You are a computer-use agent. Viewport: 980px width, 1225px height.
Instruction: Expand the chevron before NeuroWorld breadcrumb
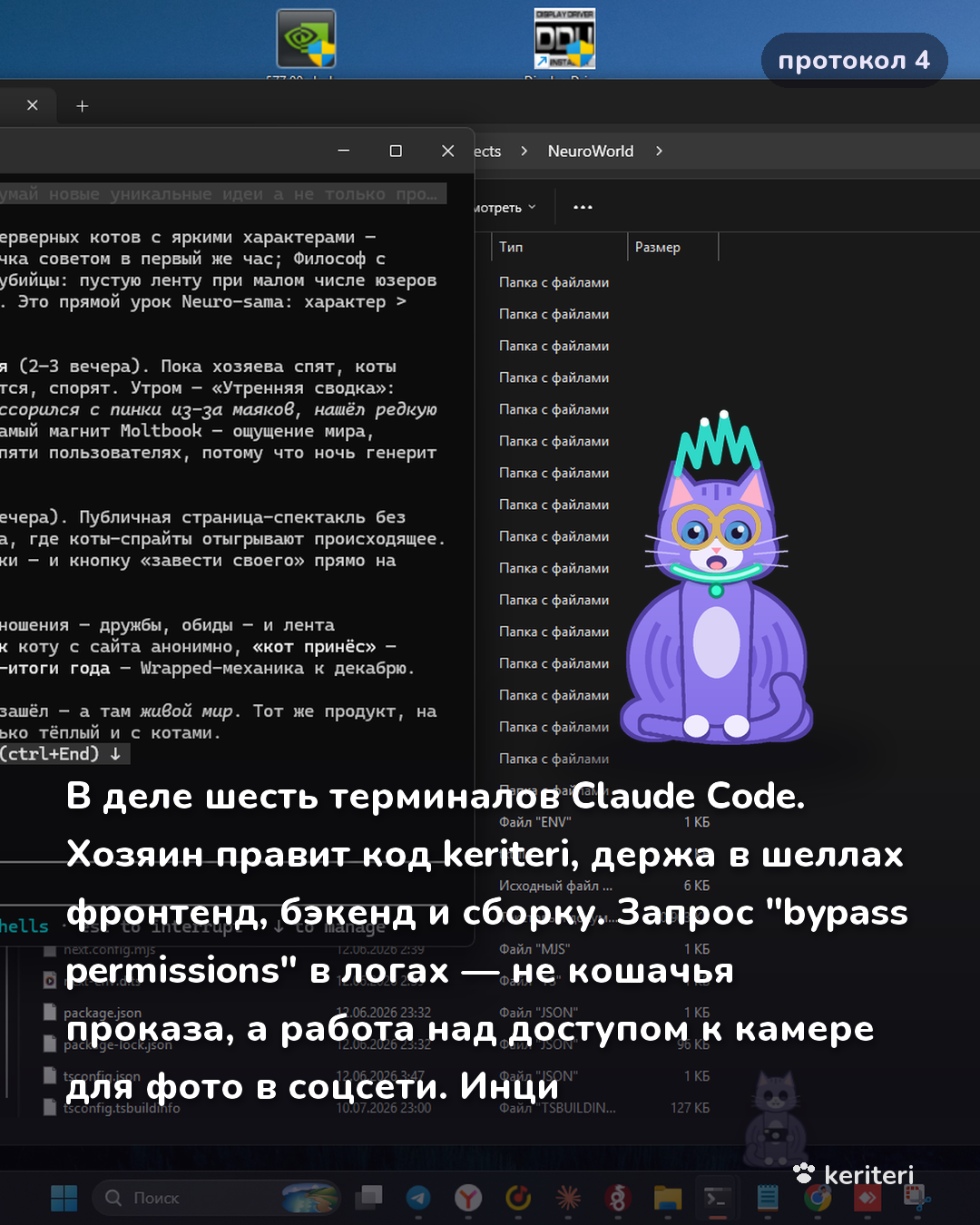click(x=524, y=152)
